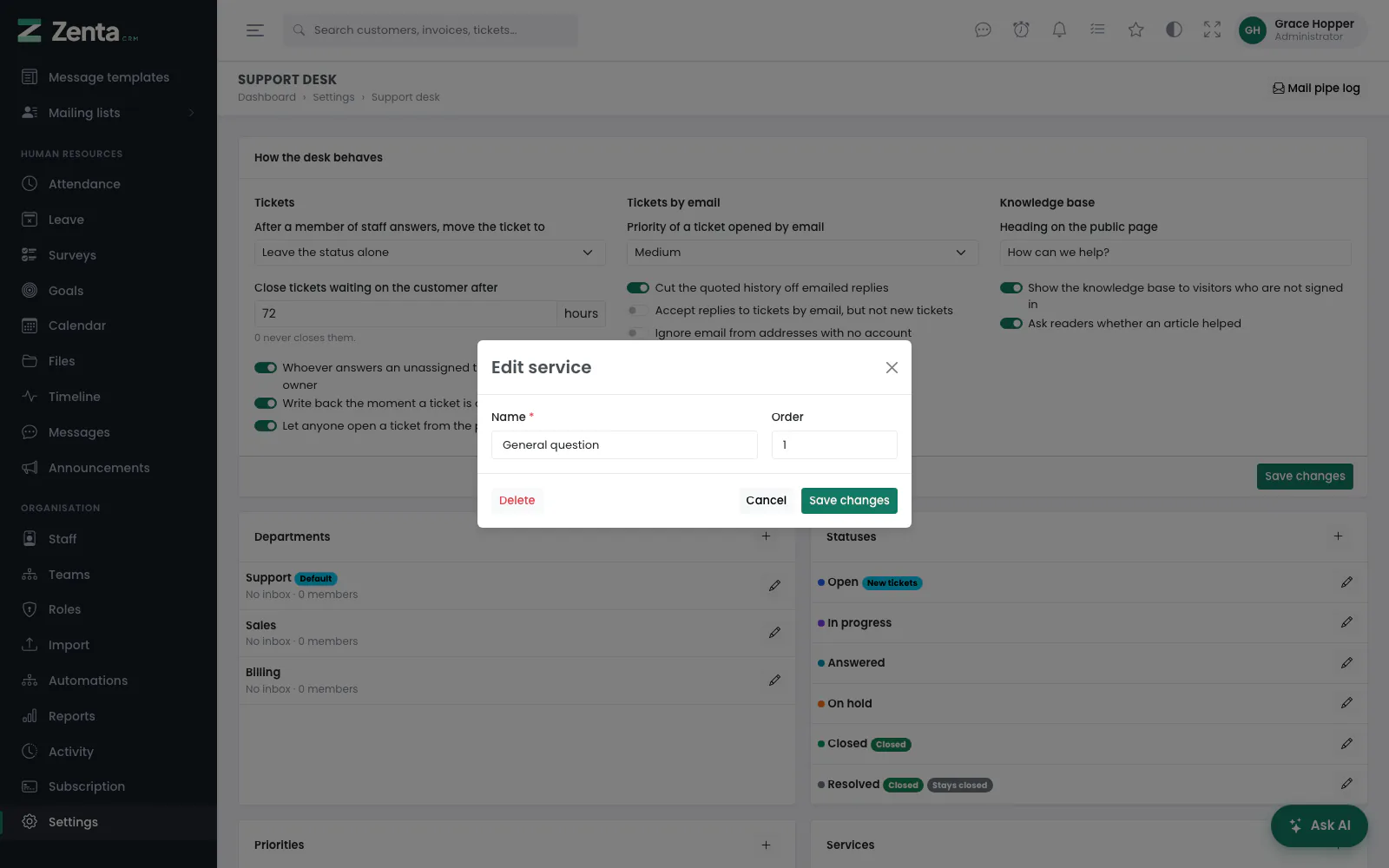Screen dimensions: 1389x868
Task: Toggle Cut the quoted history off emailed replies
Action: (x=638, y=287)
